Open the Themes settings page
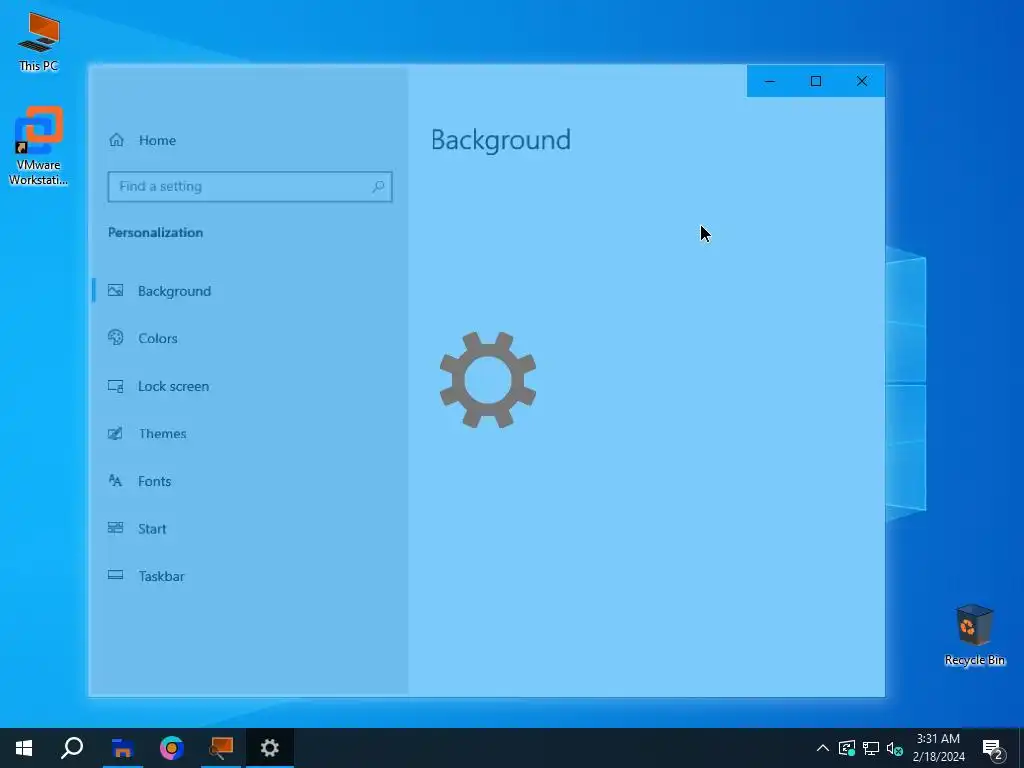 click(250, 434)
